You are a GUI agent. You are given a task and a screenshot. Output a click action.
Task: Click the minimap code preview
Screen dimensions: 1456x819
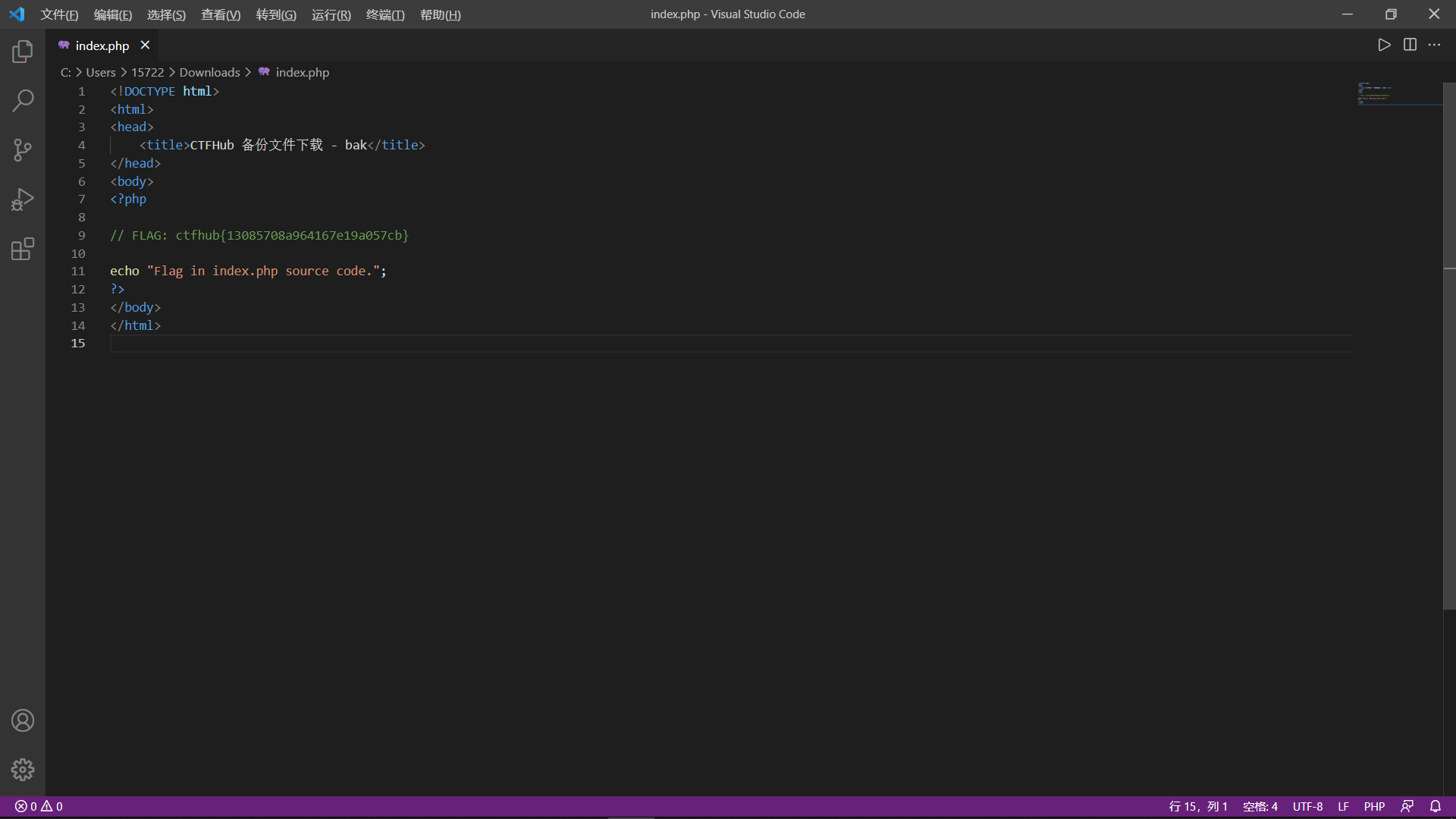click(x=1399, y=93)
